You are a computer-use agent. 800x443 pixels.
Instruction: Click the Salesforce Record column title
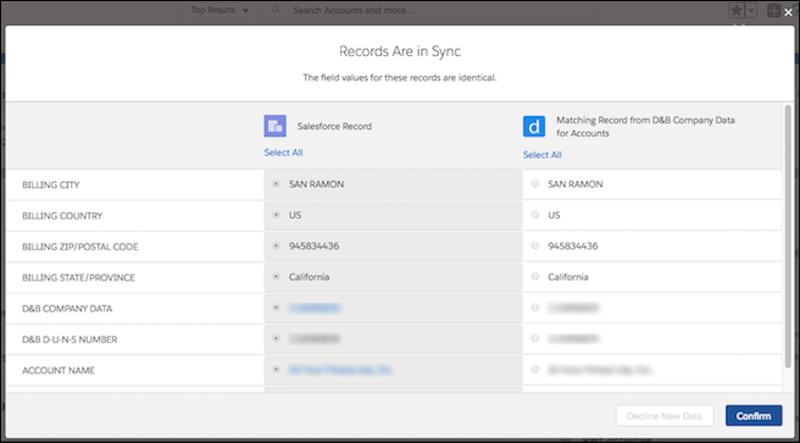pyautogui.click(x=334, y=126)
